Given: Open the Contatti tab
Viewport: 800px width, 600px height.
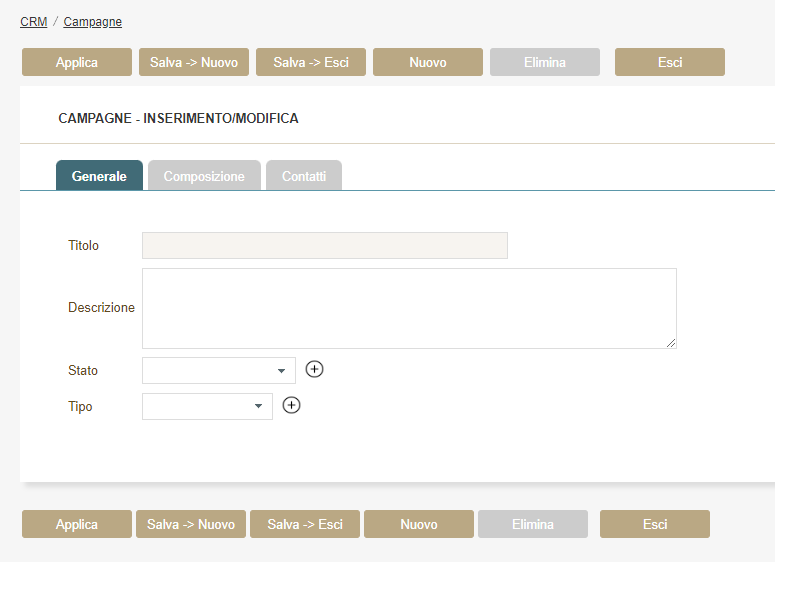Looking at the screenshot, I should (x=304, y=176).
